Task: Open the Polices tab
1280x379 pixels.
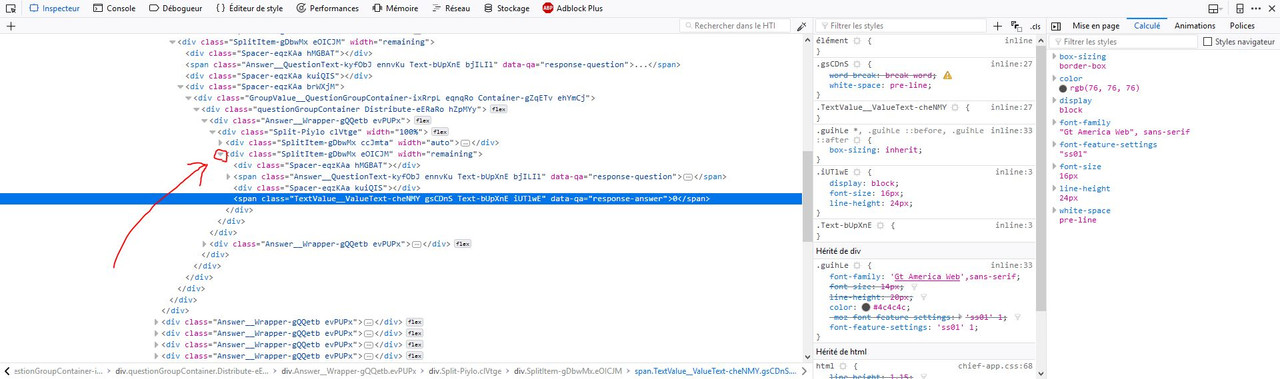Action: point(1242,26)
